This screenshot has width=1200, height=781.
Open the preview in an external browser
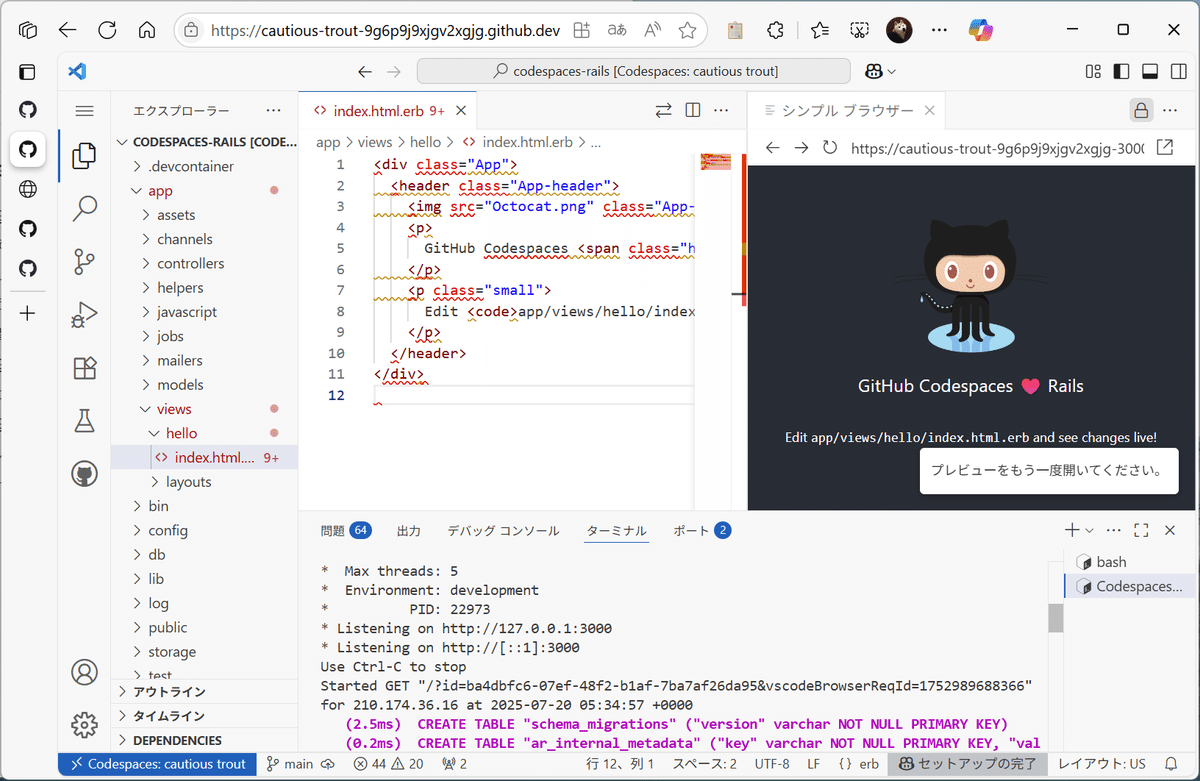coord(1164,148)
